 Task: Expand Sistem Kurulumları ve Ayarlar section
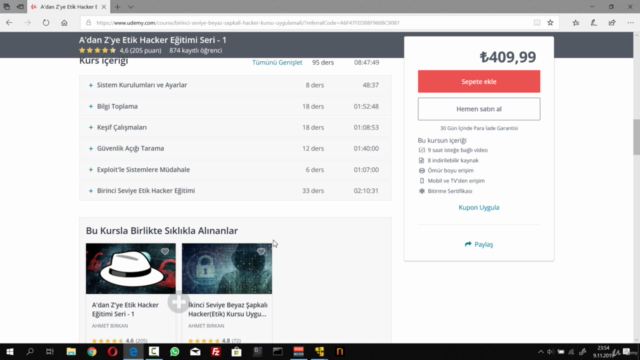pyautogui.click(x=236, y=85)
